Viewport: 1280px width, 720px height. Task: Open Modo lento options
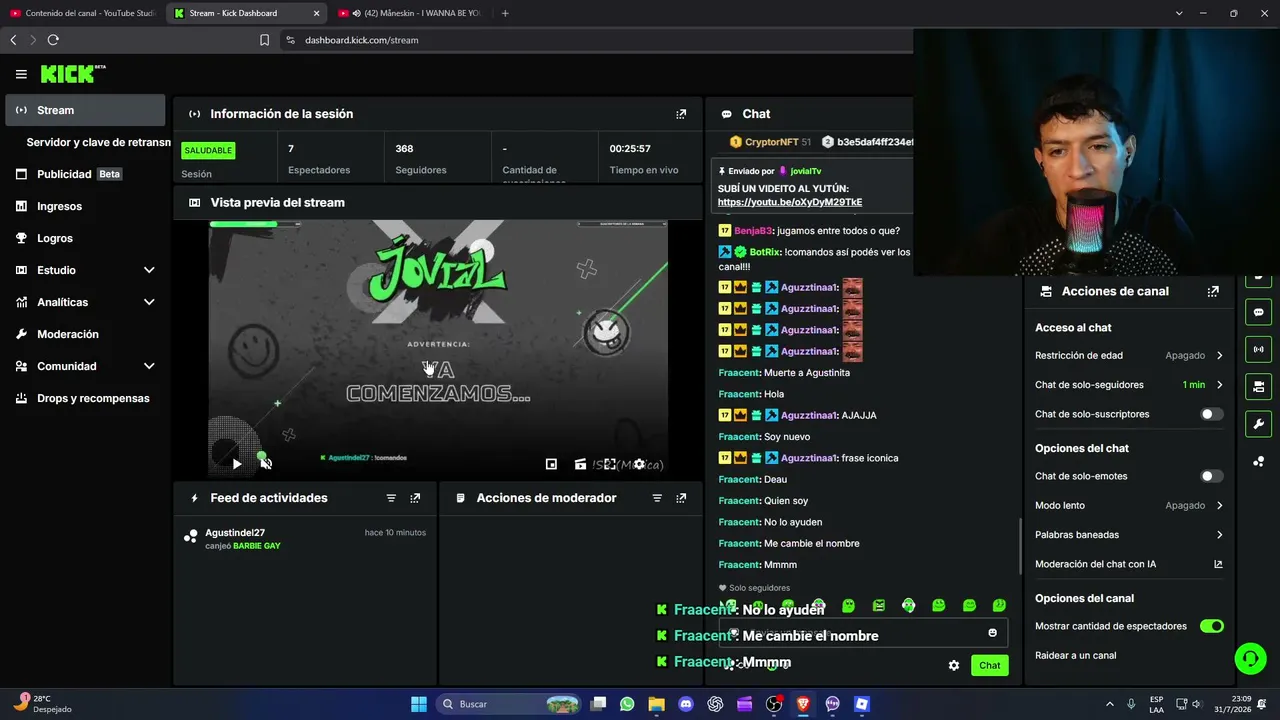pyautogui.click(x=1129, y=505)
